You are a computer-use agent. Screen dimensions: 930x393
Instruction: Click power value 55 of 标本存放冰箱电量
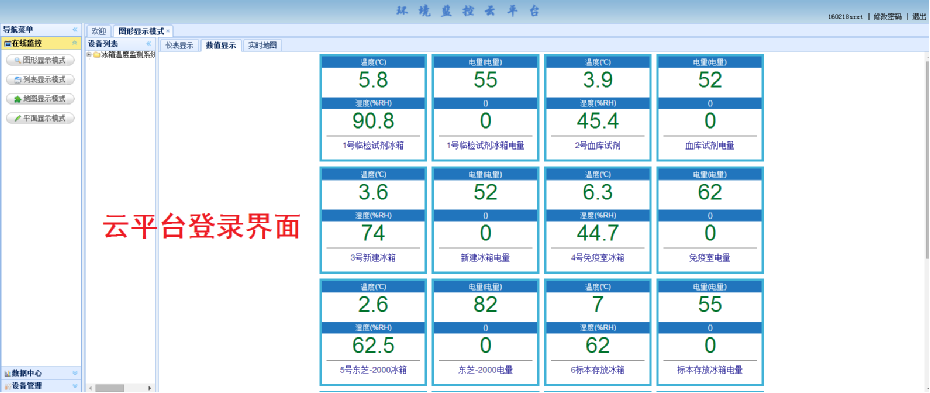click(710, 305)
